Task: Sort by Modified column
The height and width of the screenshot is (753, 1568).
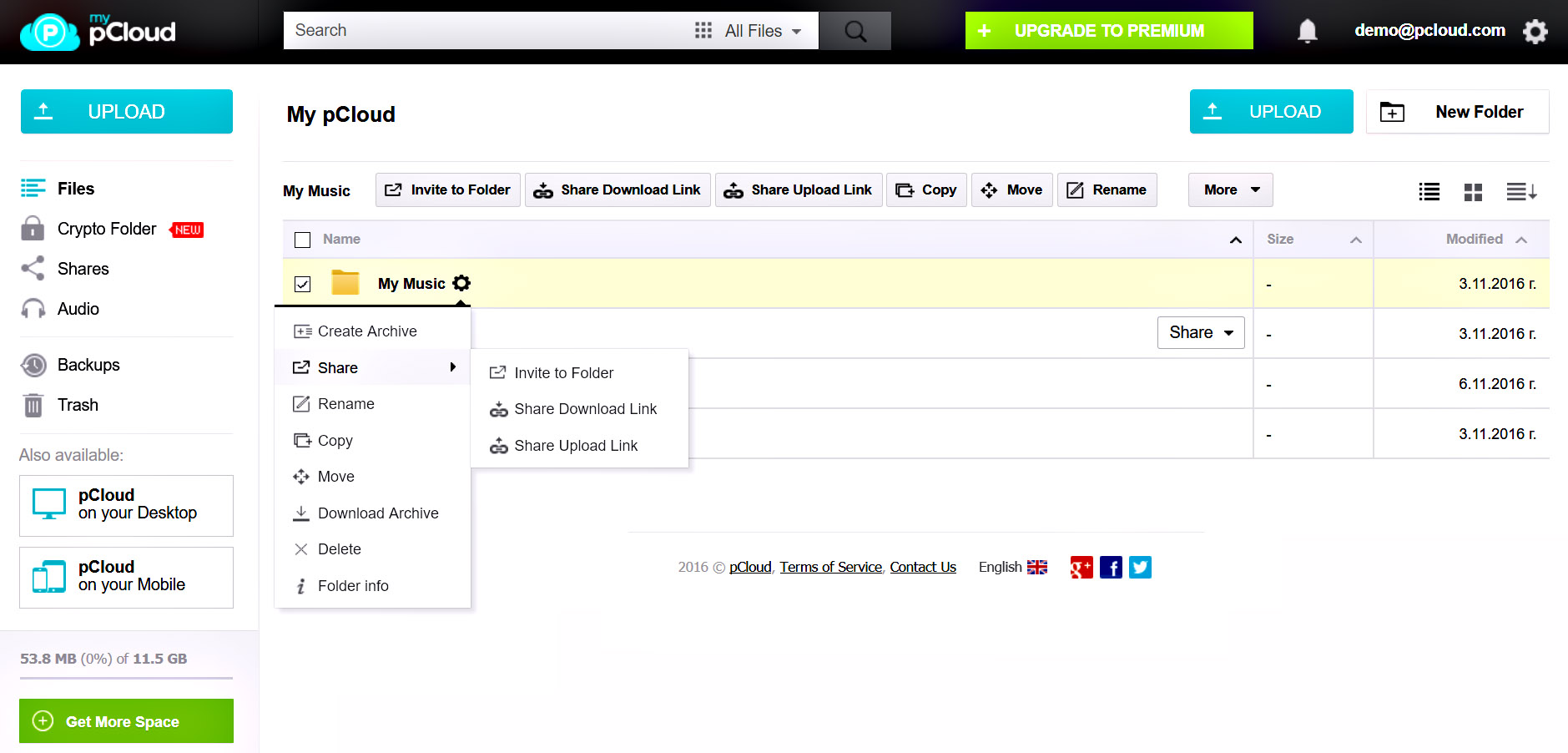Action: (1462, 239)
